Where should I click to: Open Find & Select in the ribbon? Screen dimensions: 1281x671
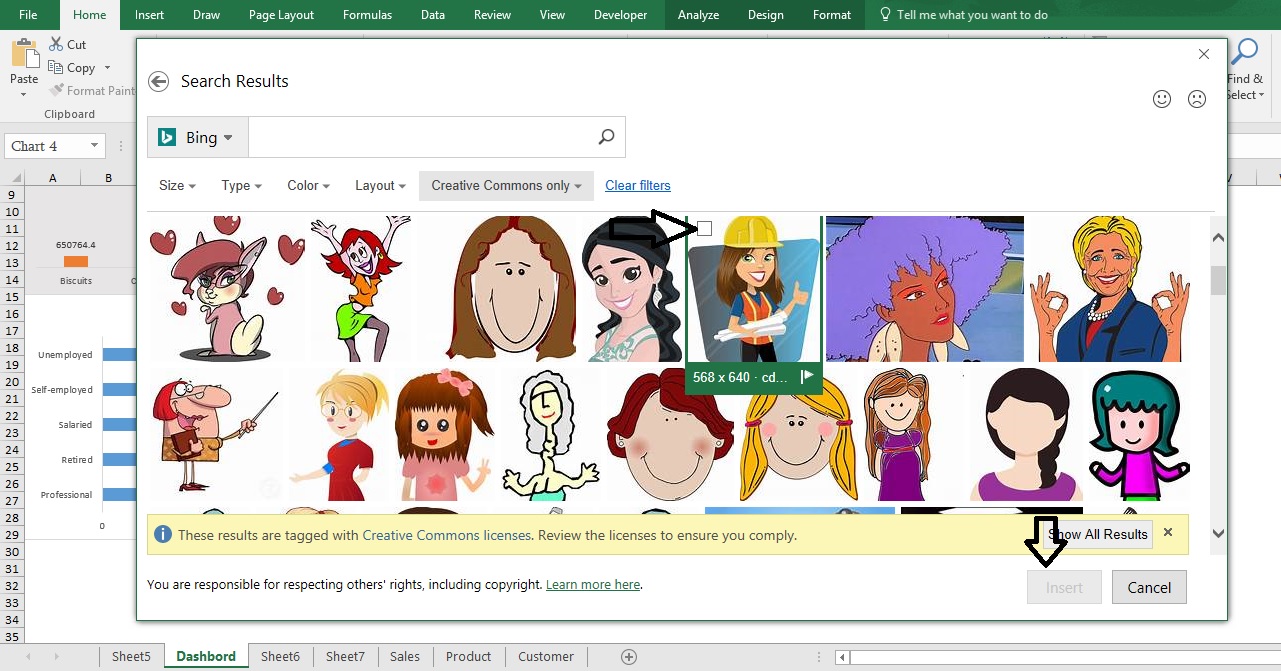(1246, 70)
